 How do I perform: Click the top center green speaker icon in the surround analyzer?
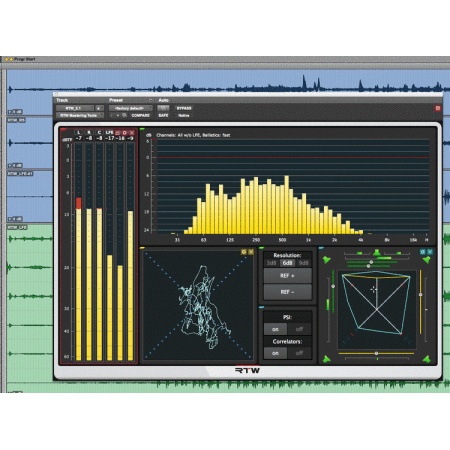click(377, 252)
